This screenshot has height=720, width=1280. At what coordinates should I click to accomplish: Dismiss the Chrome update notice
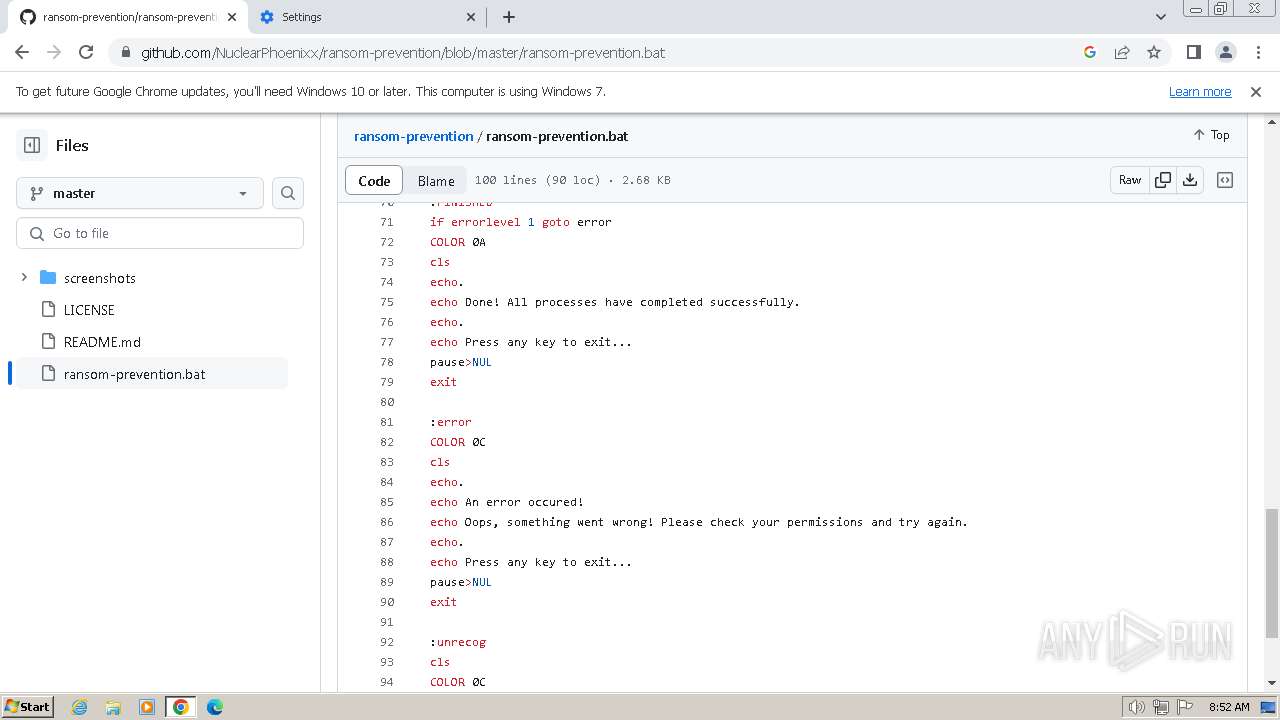[1256, 91]
